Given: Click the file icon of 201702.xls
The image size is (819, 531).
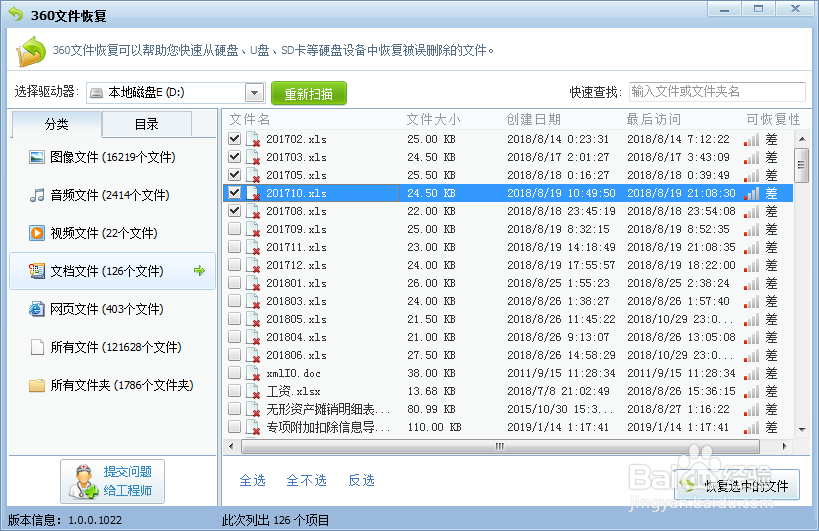Looking at the screenshot, I should pyautogui.click(x=253, y=139).
